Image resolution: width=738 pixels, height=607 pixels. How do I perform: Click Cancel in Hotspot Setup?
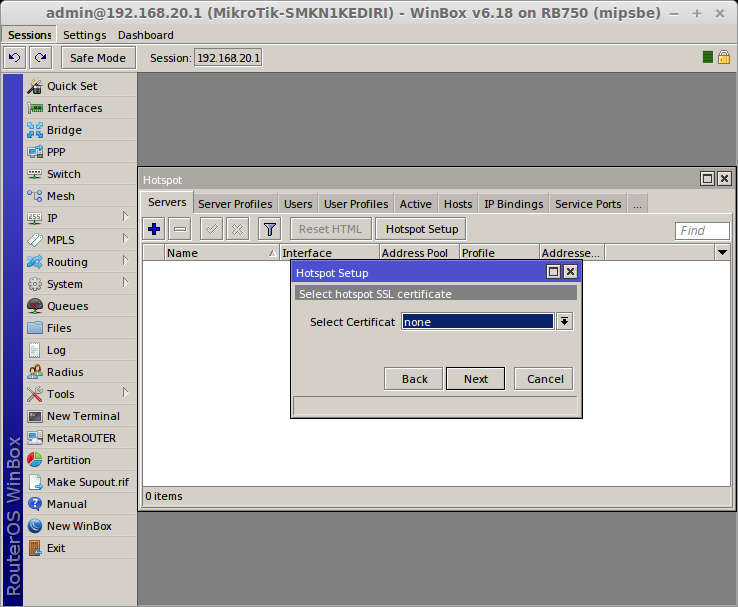click(x=544, y=379)
